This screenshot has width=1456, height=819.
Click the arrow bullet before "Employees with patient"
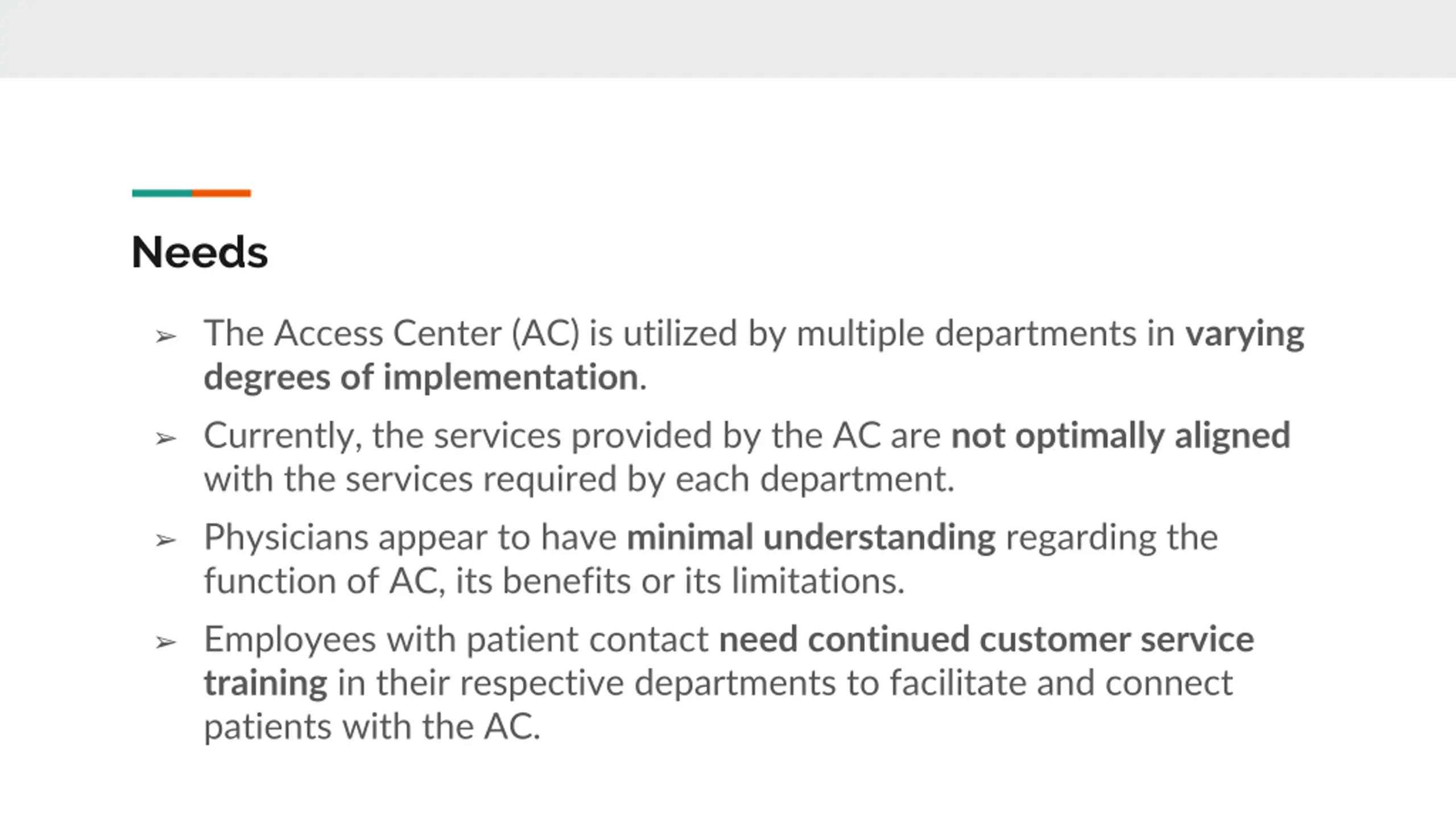pos(166,643)
